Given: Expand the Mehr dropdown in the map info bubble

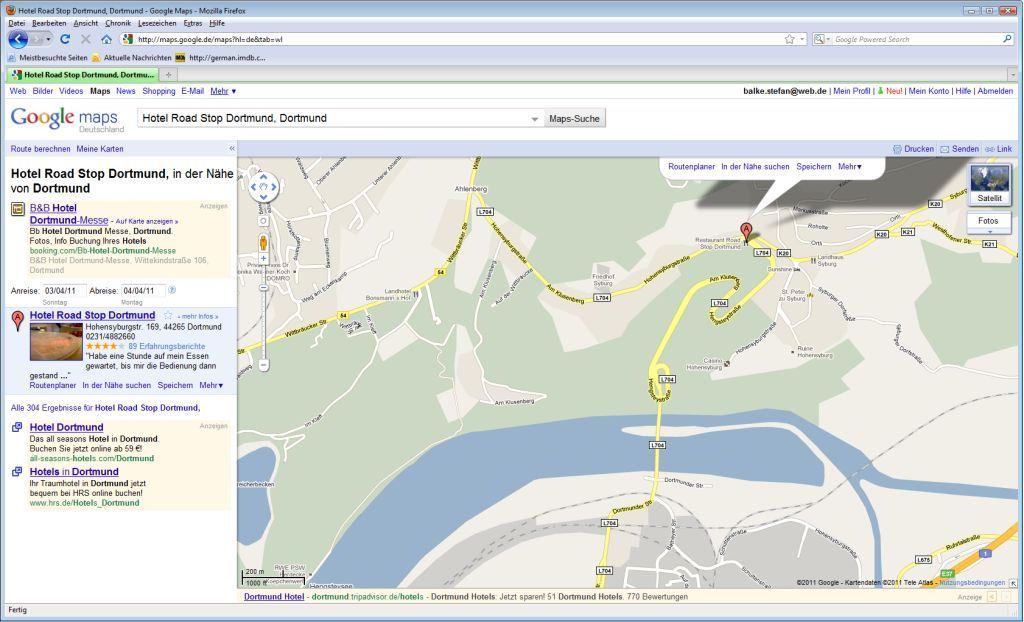Looking at the screenshot, I should click(850, 167).
